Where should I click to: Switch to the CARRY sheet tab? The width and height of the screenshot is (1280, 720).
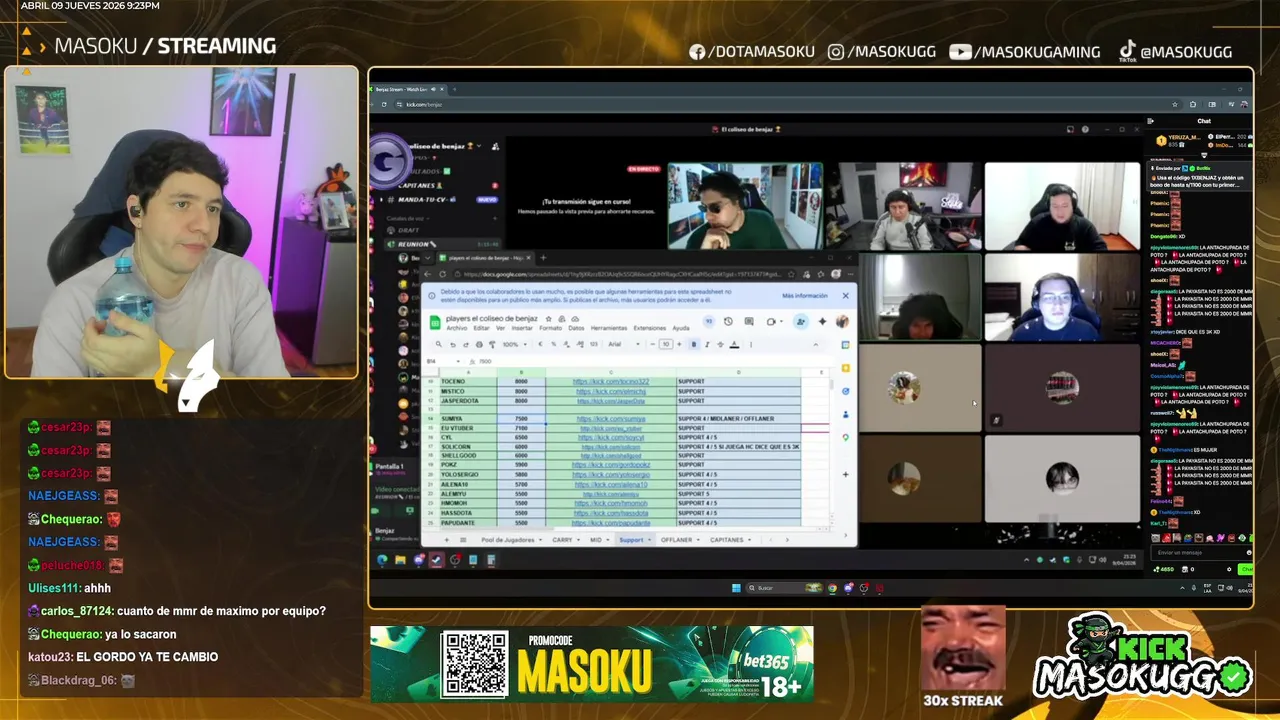click(x=562, y=540)
